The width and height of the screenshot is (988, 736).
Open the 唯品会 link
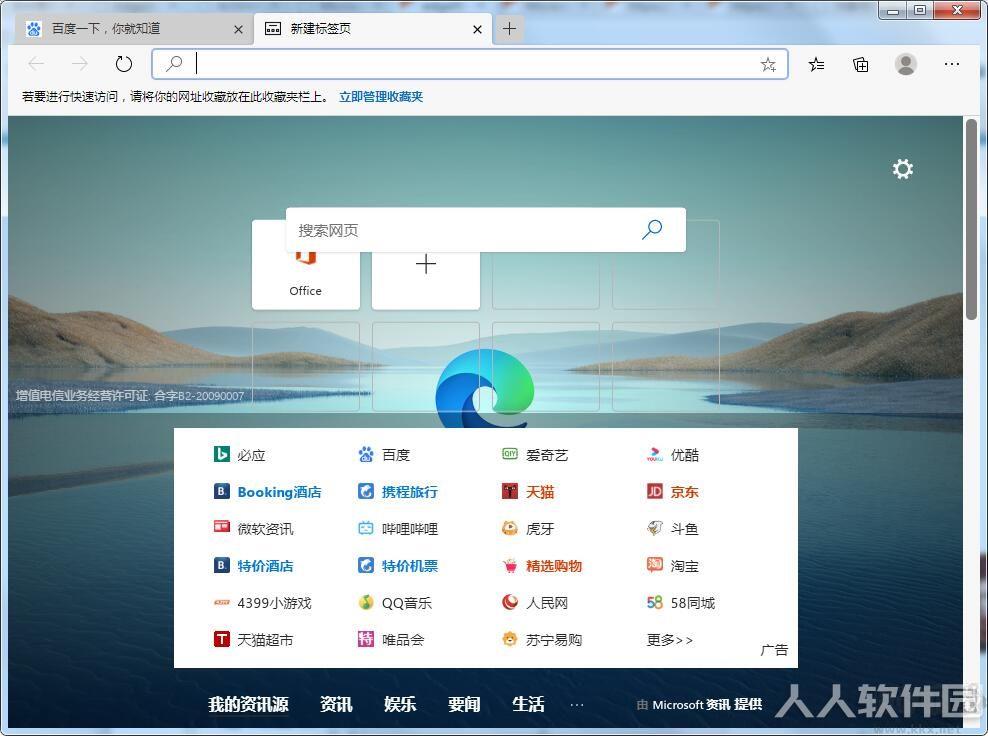coord(403,640)
